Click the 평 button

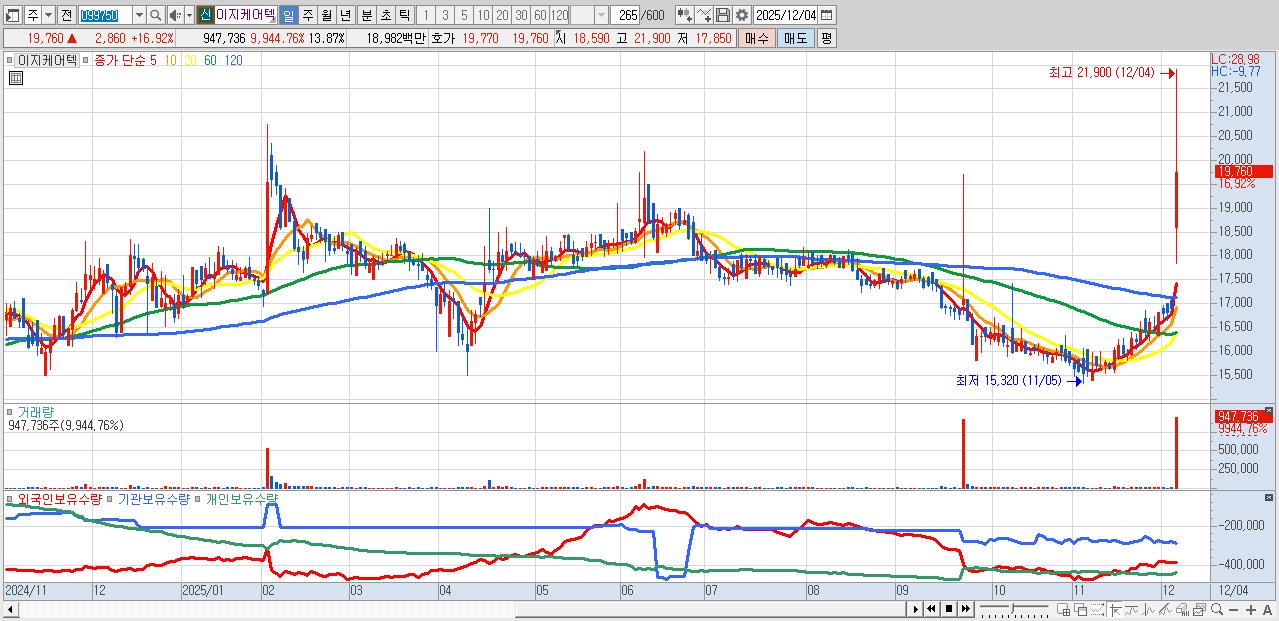[826, 38]
